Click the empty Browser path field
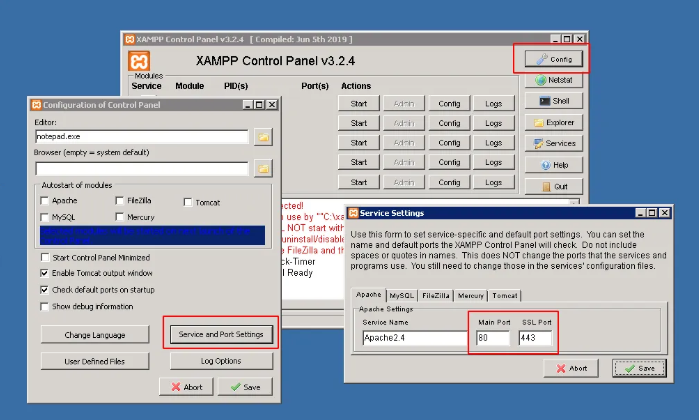 142,169
